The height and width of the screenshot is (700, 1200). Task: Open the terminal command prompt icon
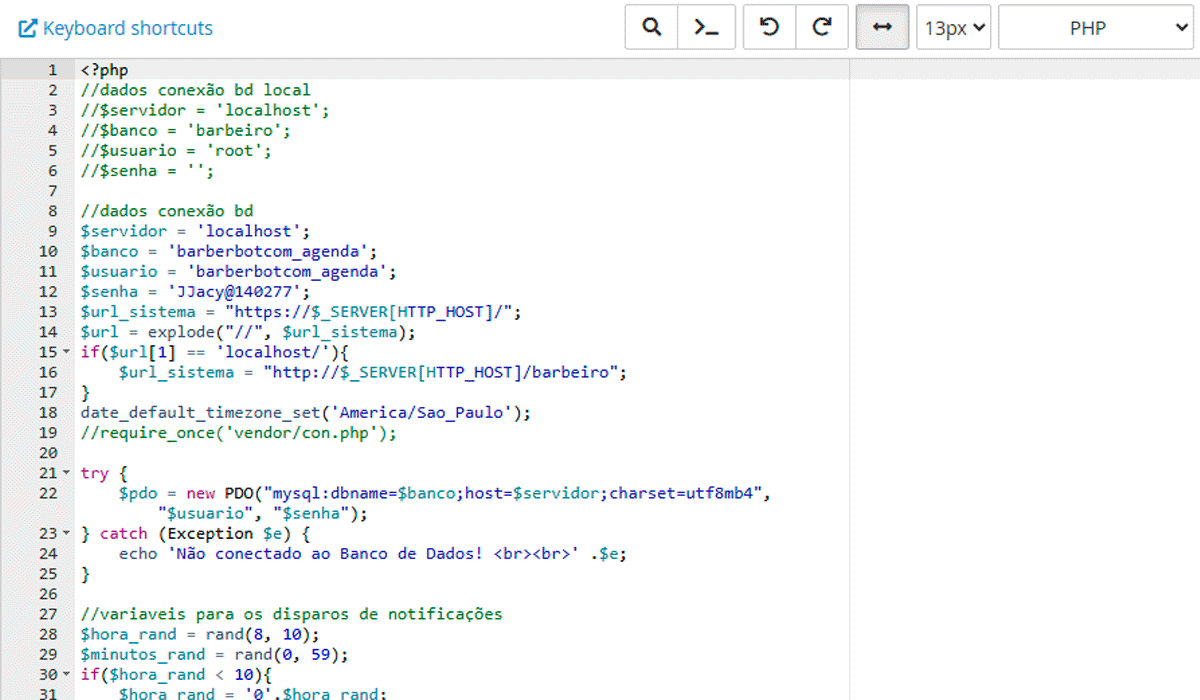[706, 28]
